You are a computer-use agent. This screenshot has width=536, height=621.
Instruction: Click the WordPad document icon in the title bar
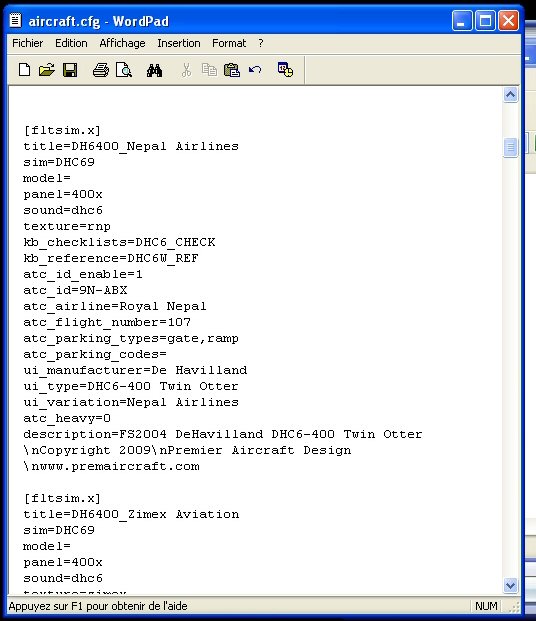click(x=15, y=20)
